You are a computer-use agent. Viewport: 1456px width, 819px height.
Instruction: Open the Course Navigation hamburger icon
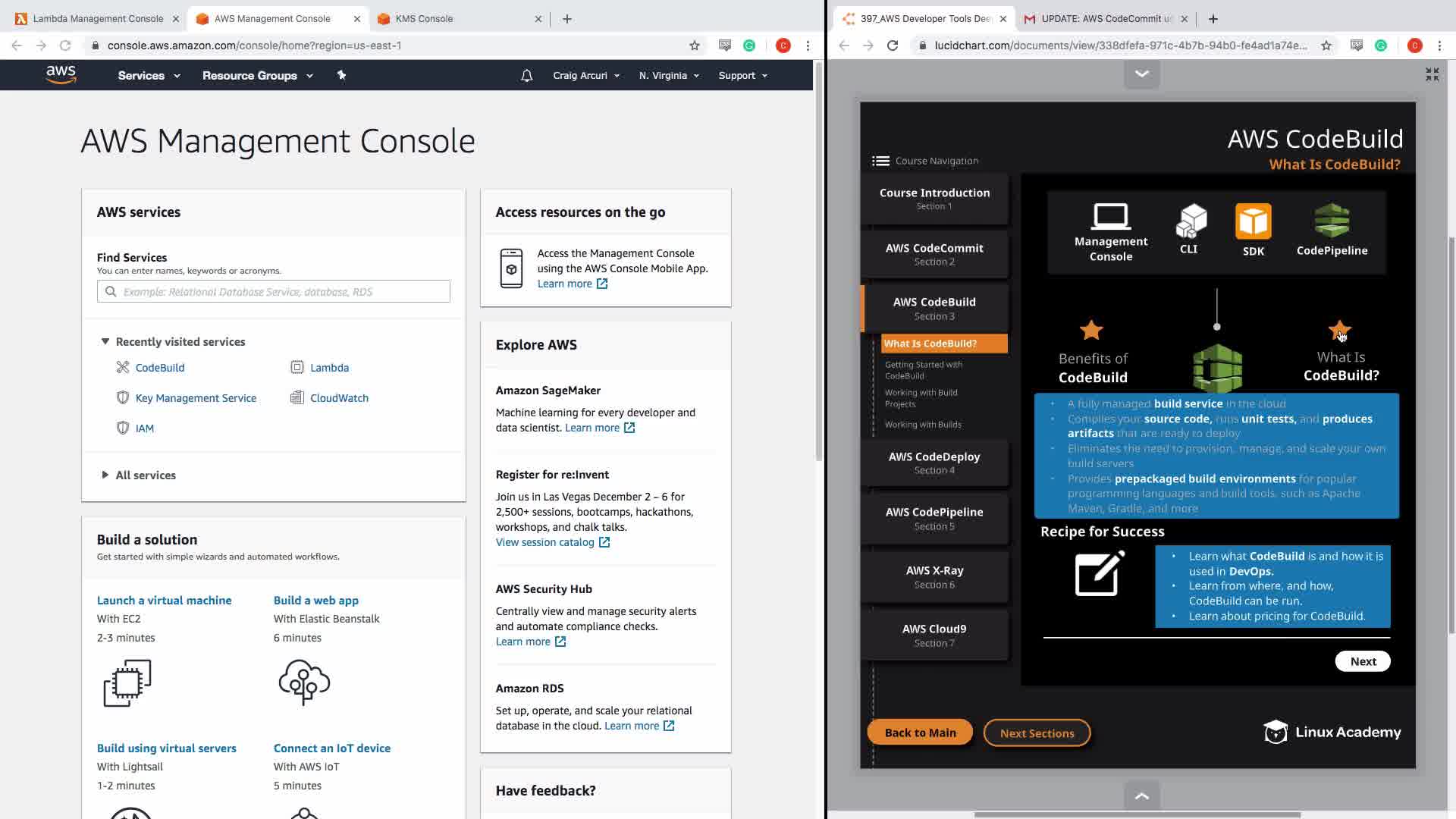880,161
